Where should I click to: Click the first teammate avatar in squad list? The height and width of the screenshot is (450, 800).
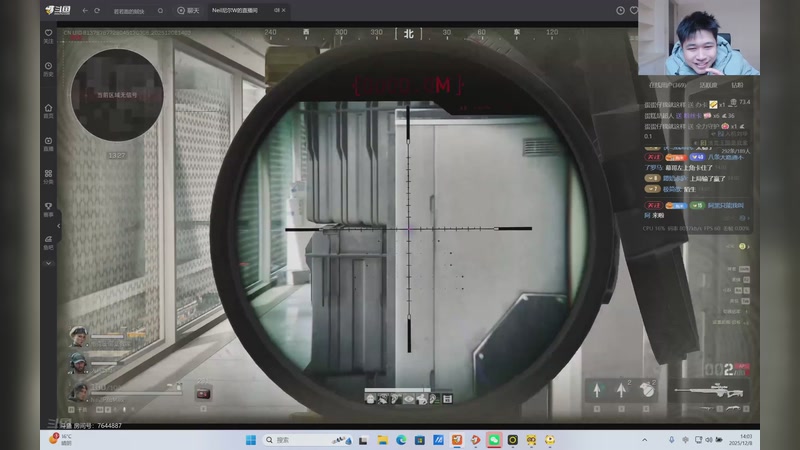pyautogui.click(x=78, y=337)
